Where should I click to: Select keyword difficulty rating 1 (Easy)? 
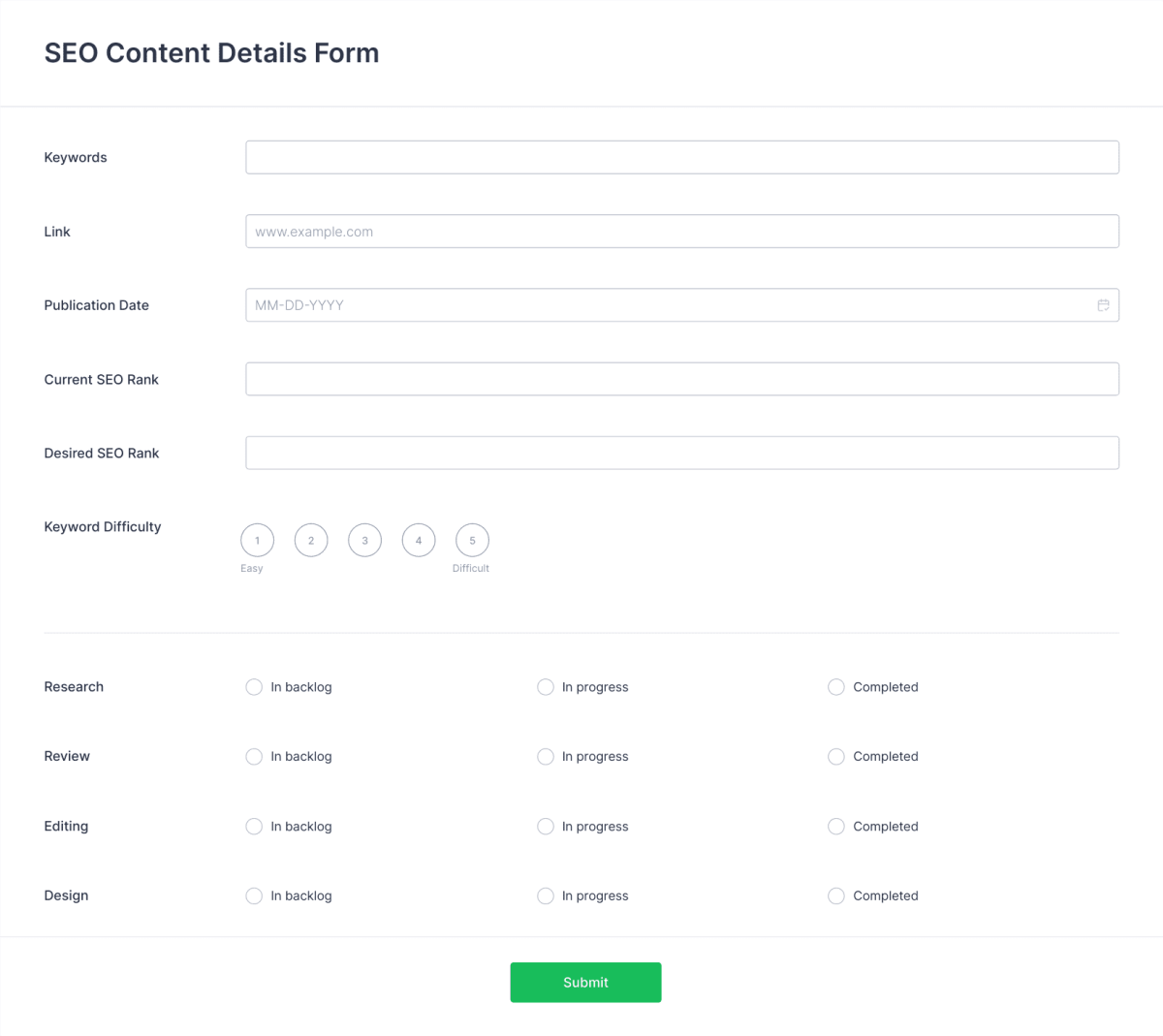tap(257, 540)
